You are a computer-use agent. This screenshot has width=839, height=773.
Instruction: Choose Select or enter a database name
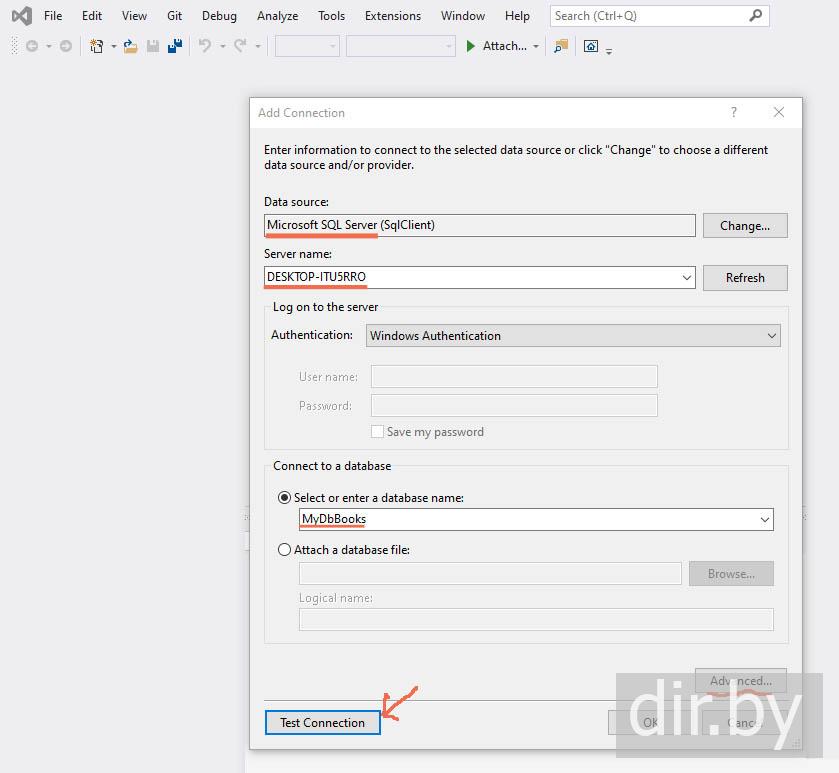tap(284, 498)
